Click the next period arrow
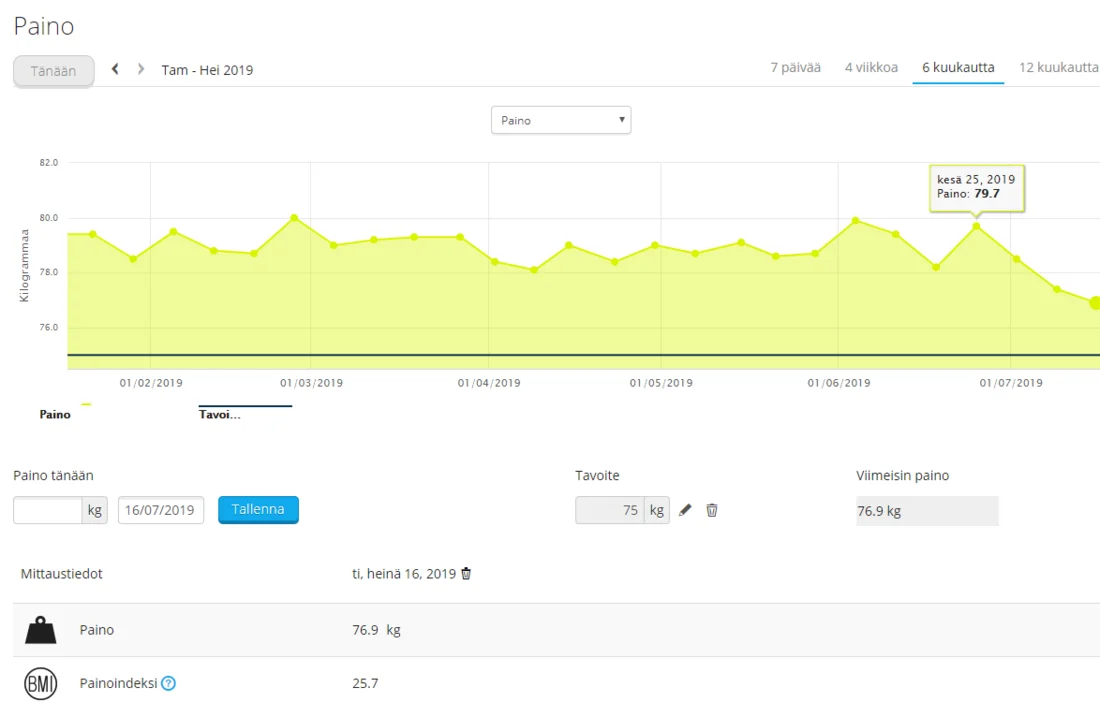 pyautogui.click(x=141, y=69)
